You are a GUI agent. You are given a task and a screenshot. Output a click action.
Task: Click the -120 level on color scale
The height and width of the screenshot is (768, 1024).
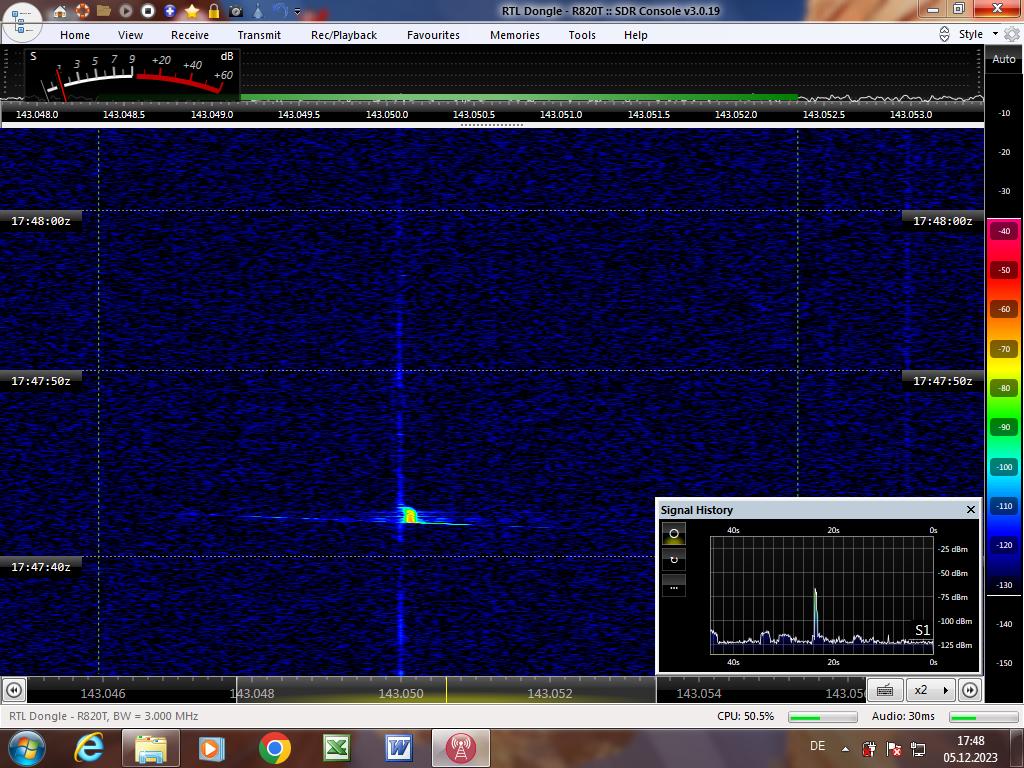point(1004,545)
